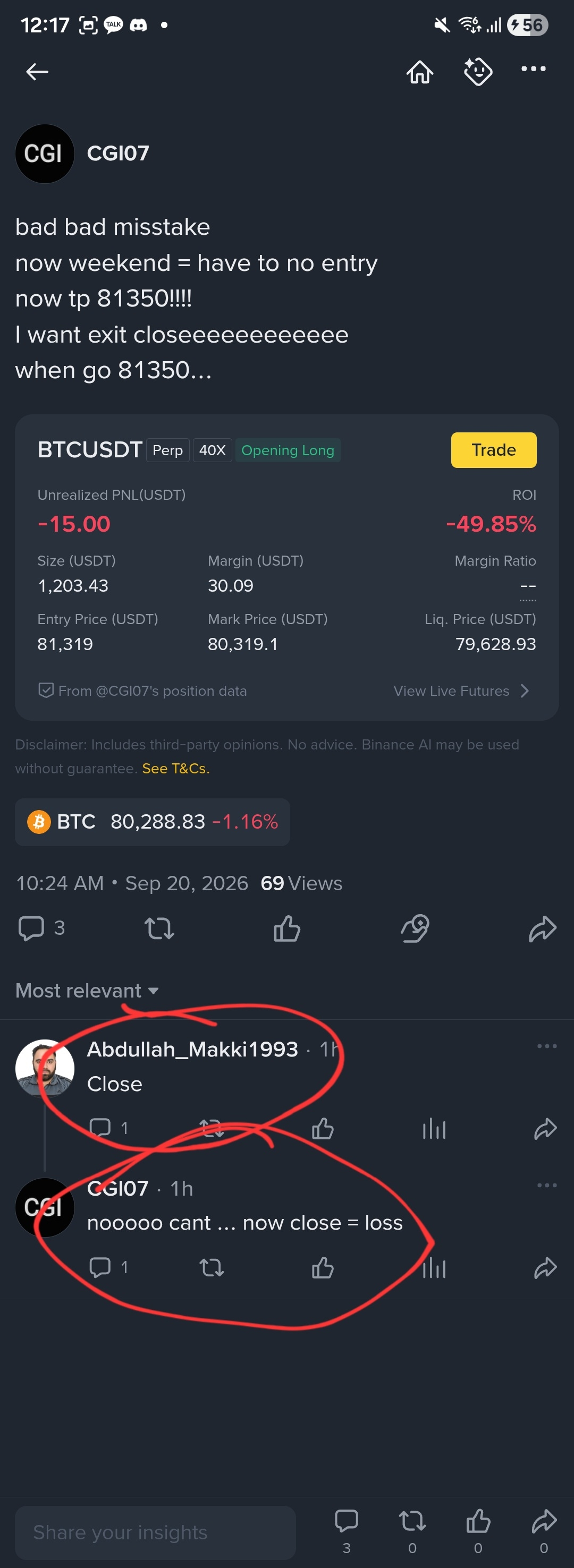This screenshot has width=574, height=1568.
Task: Open View Live Futures link
Action: 461,691
